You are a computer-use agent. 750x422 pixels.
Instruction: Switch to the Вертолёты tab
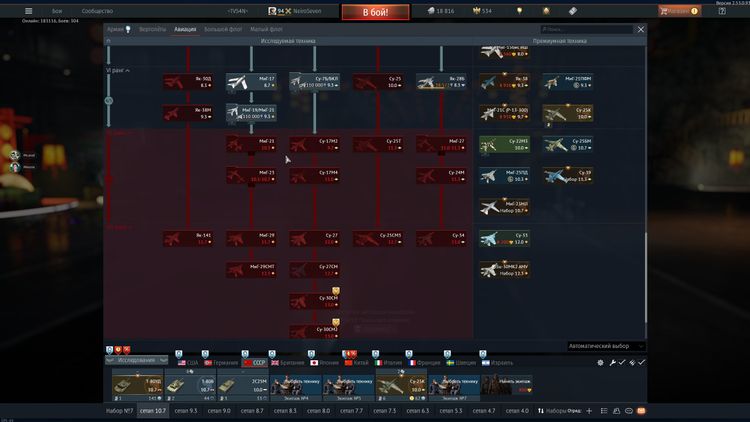153,30
